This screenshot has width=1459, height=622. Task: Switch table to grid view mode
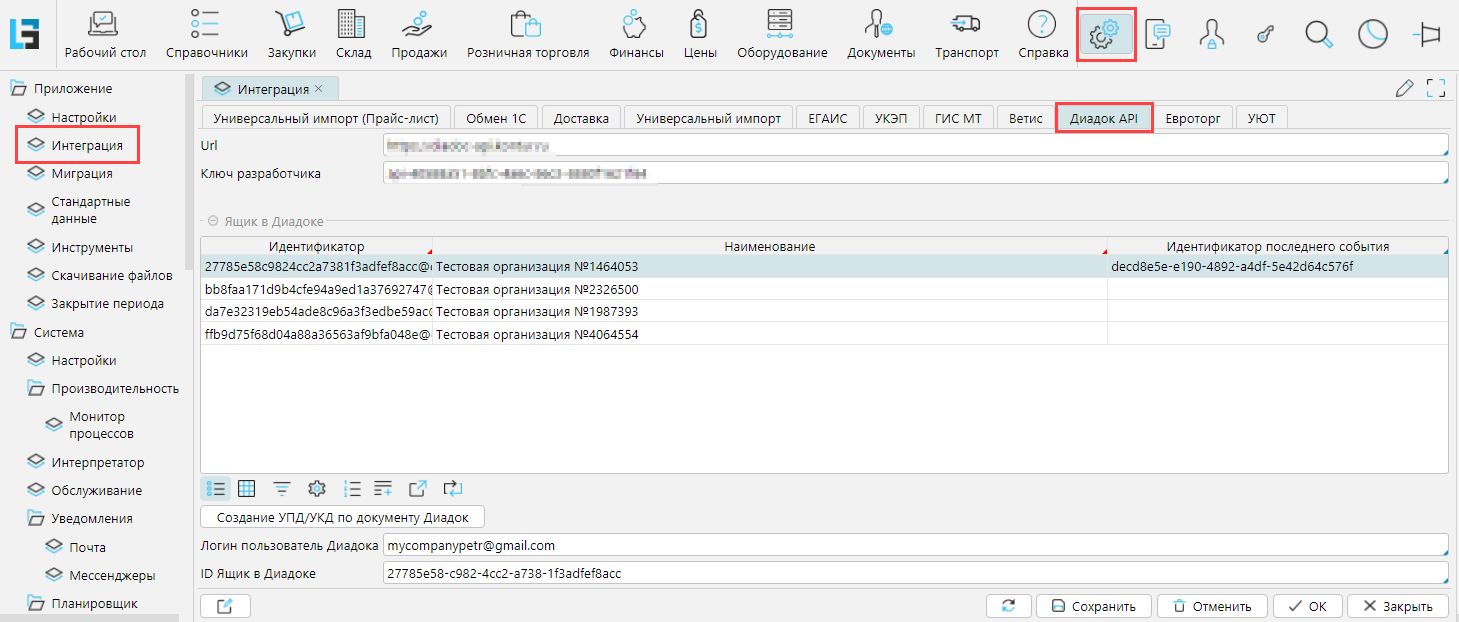click(x=247, y=489)
